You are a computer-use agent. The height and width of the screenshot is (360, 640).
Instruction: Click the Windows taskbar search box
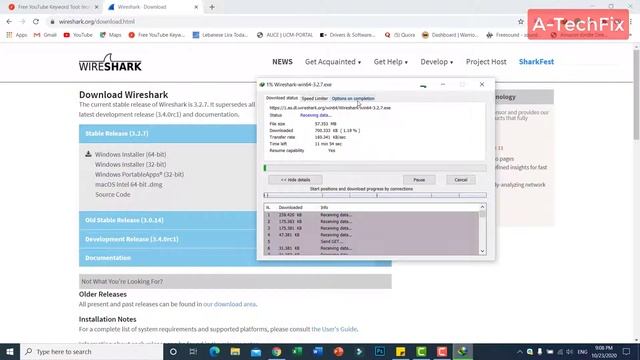coord(91,351)
